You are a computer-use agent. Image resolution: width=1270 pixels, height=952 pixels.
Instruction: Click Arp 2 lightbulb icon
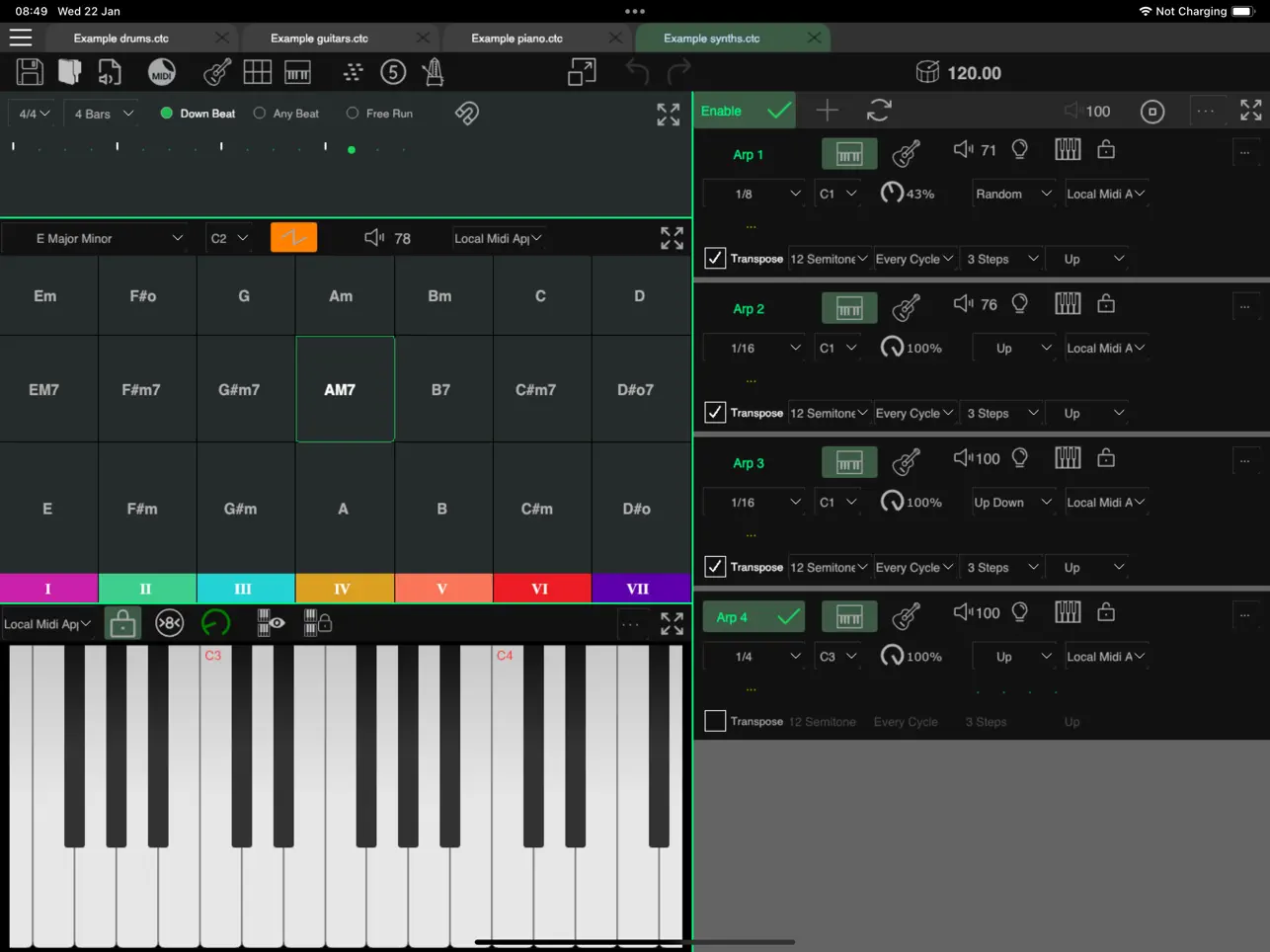pos(1020,304)
